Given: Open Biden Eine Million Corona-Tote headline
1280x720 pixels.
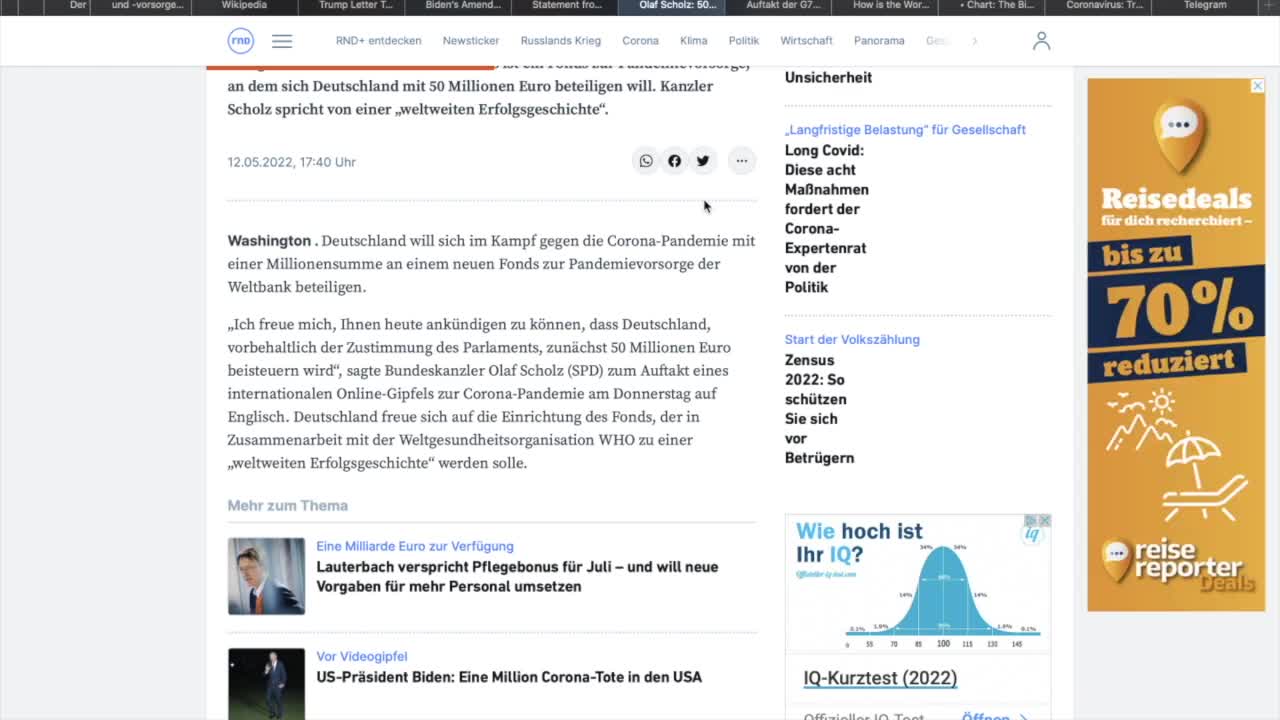Looking at the screenshot, I should 509,677.
